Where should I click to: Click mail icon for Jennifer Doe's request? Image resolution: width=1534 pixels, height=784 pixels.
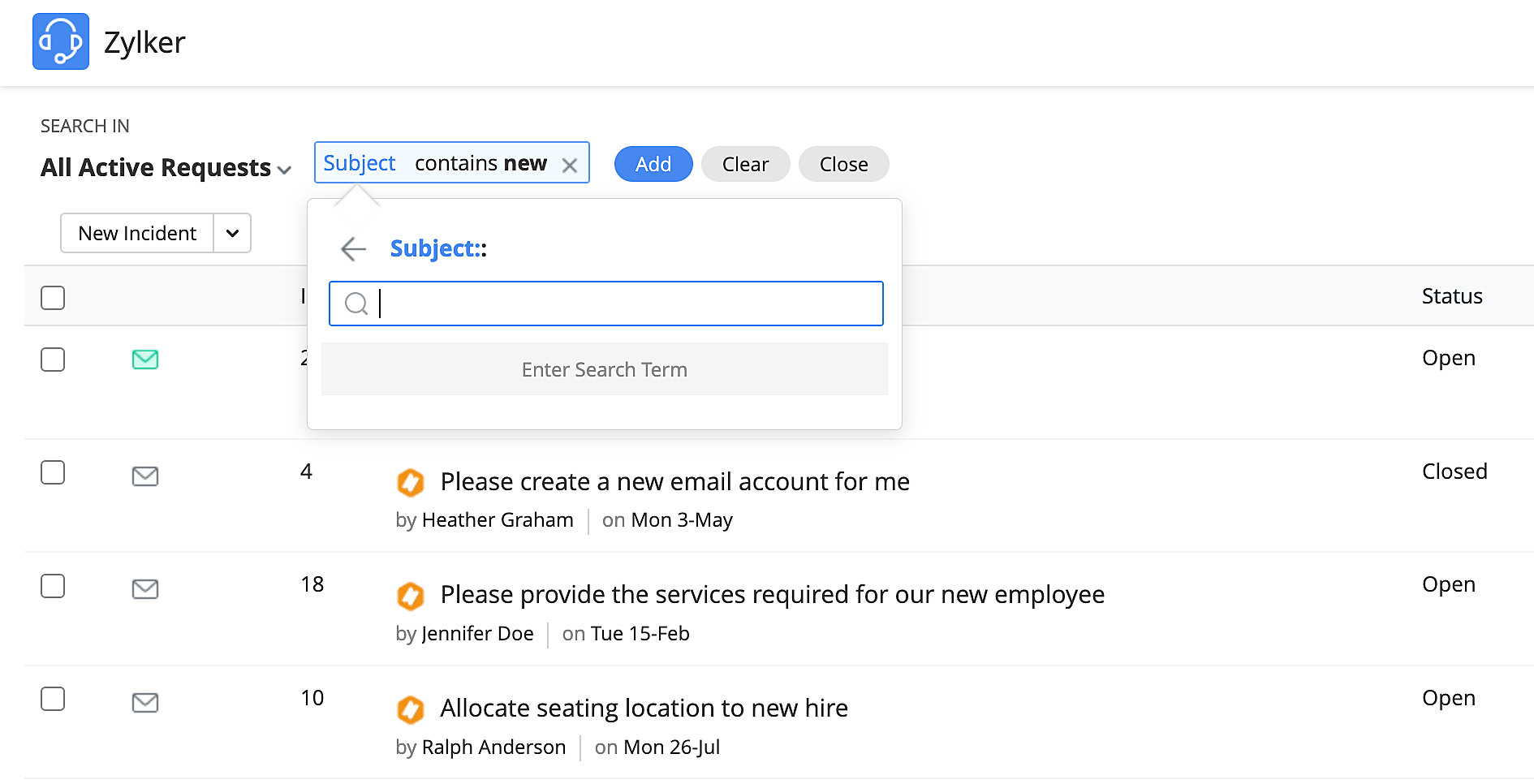pos(145,588)
